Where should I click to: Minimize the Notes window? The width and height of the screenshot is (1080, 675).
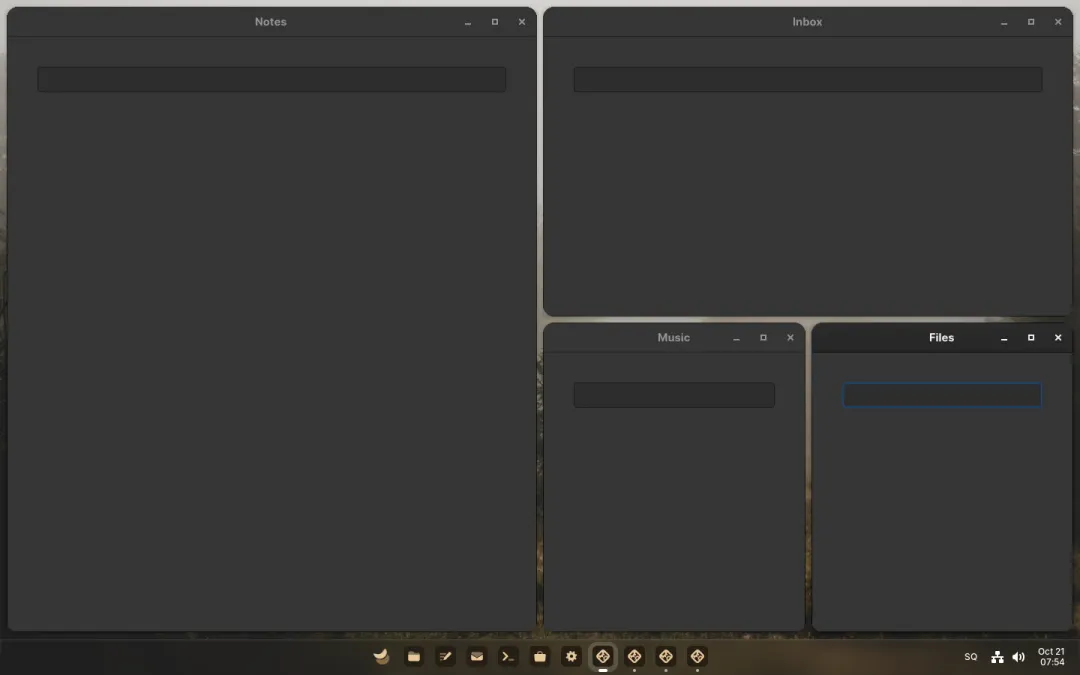[468, 22]
